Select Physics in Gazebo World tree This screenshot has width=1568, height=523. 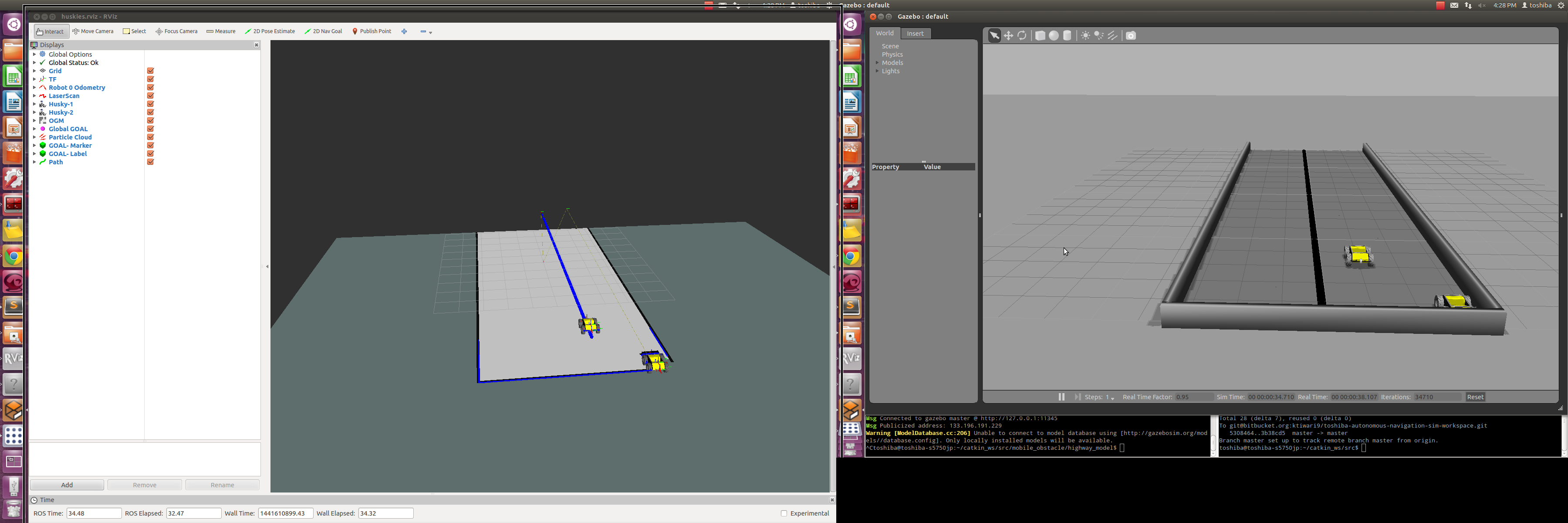(x=892, y=55)
